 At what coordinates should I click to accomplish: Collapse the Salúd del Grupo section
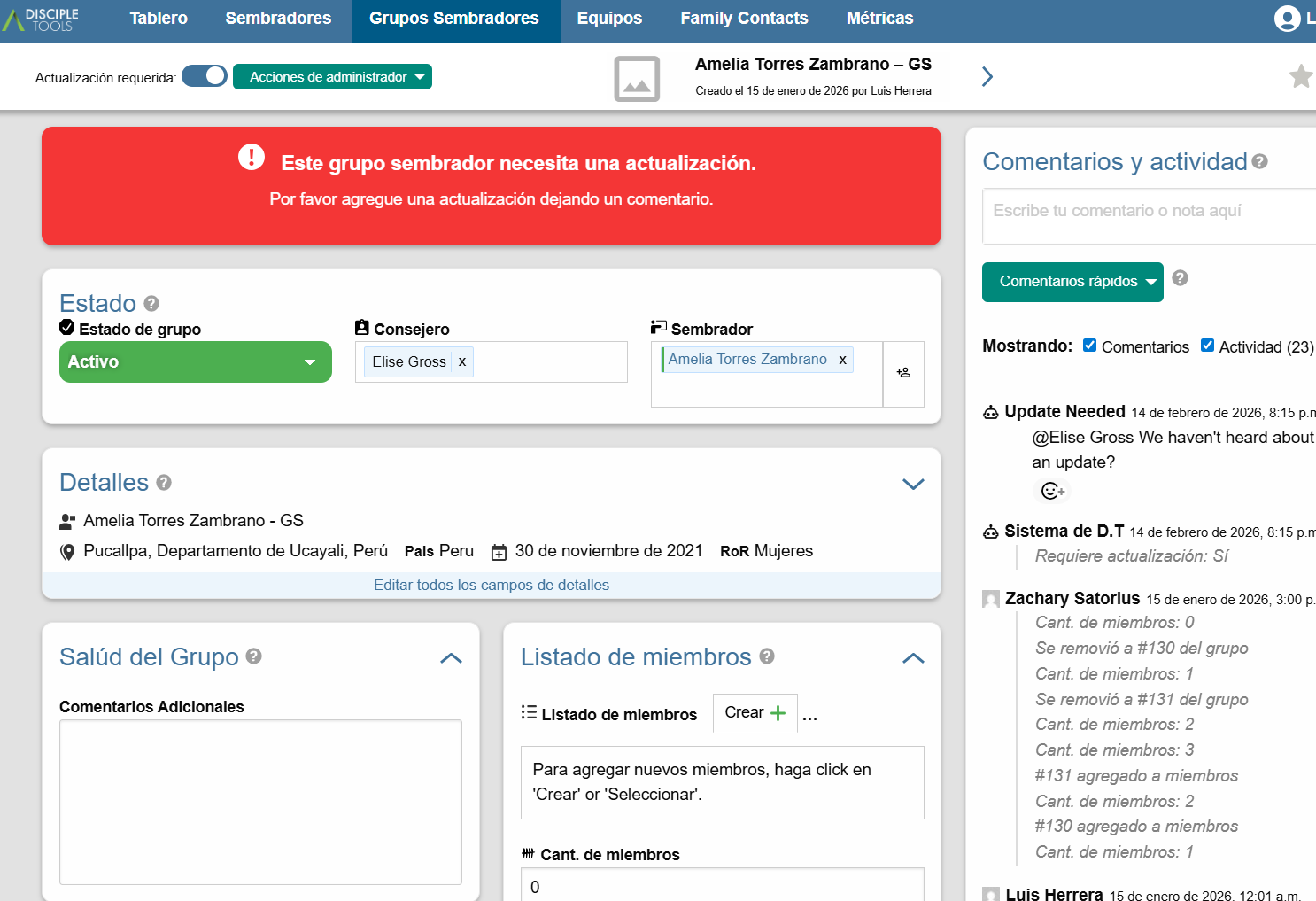pos(451,658)
